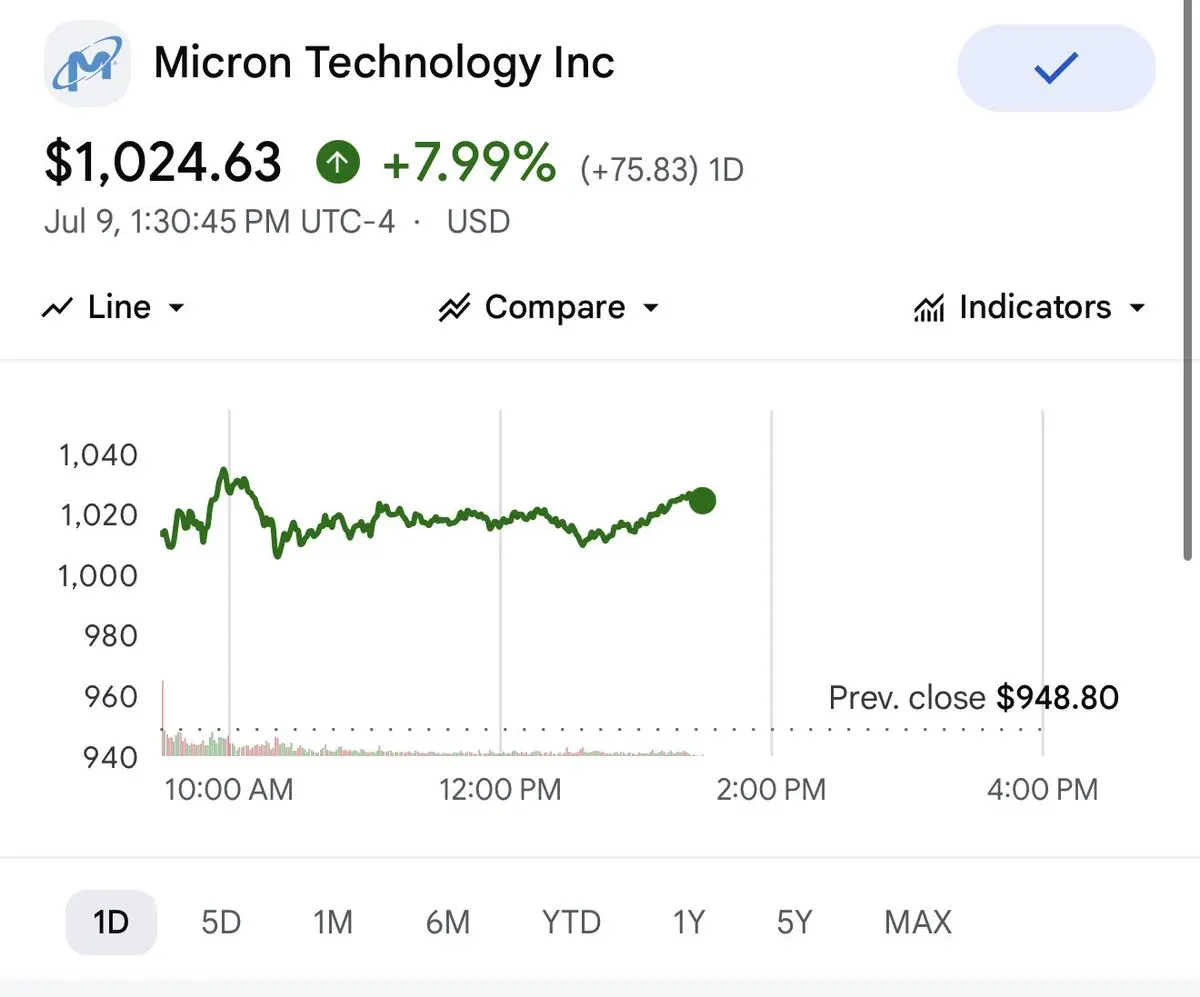Viewport: 1200px width, 997px height.
Task: Click the Indicators chart icon
Action: tap(928, 308)
